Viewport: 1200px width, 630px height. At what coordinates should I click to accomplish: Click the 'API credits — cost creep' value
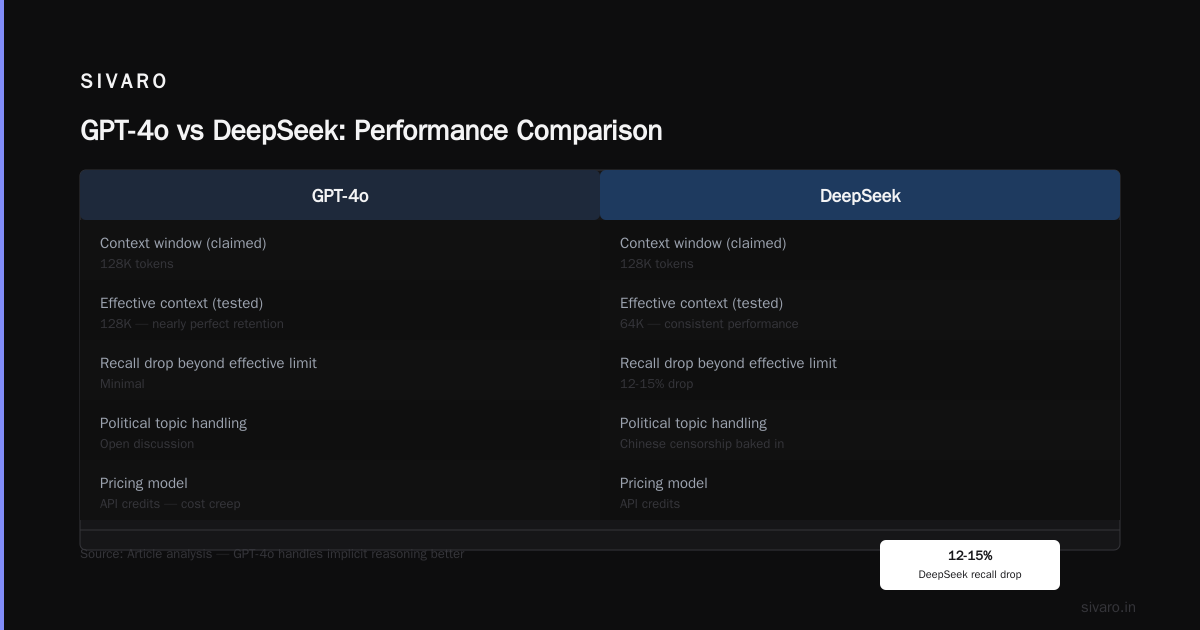pos(170,504)
